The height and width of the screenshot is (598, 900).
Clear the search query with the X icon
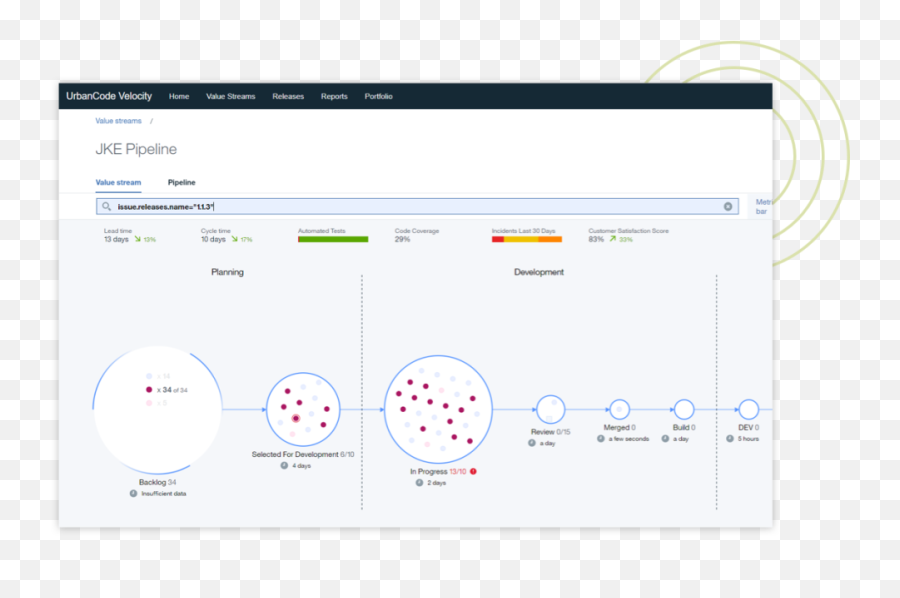(728, 207)
